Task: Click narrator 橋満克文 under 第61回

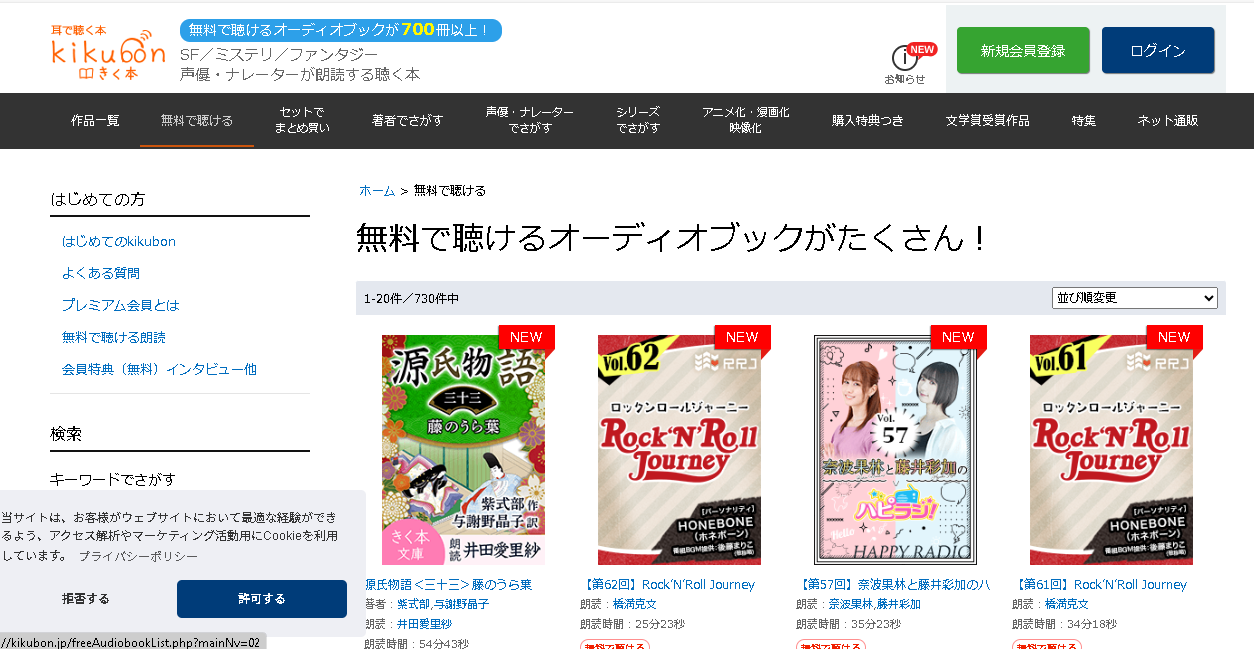Action: point(1067,605)
